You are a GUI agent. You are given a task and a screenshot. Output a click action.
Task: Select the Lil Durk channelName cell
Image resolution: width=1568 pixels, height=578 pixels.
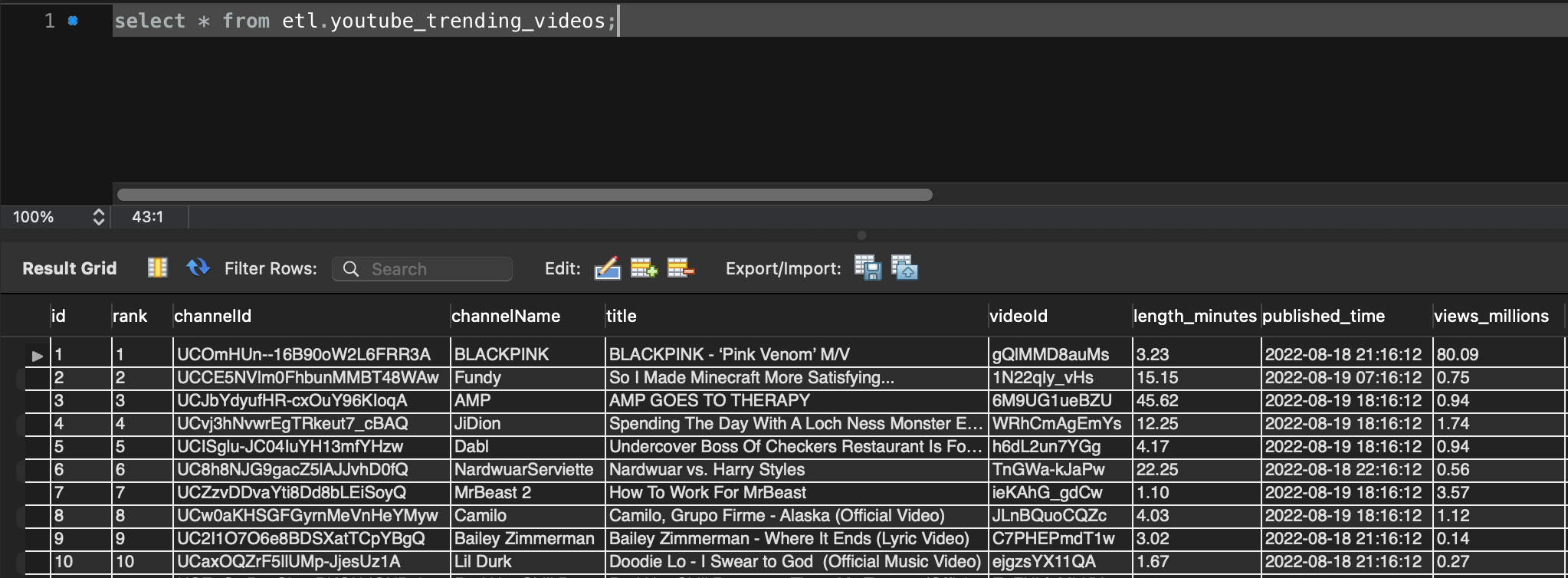click(x=527, y=561)
